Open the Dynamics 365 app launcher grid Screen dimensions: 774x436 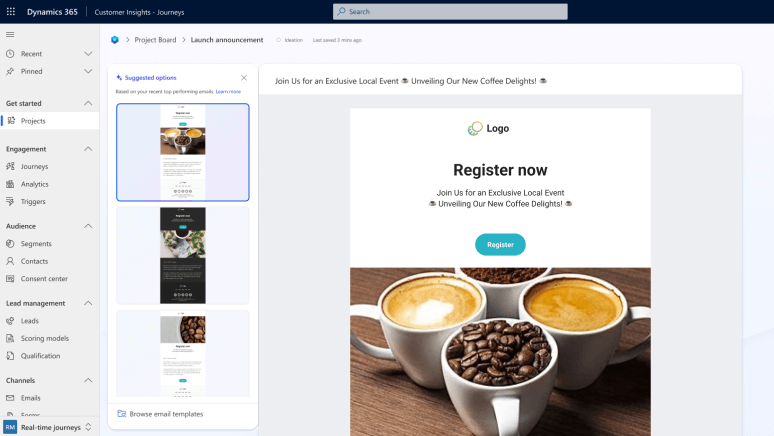tap(10, 11)
